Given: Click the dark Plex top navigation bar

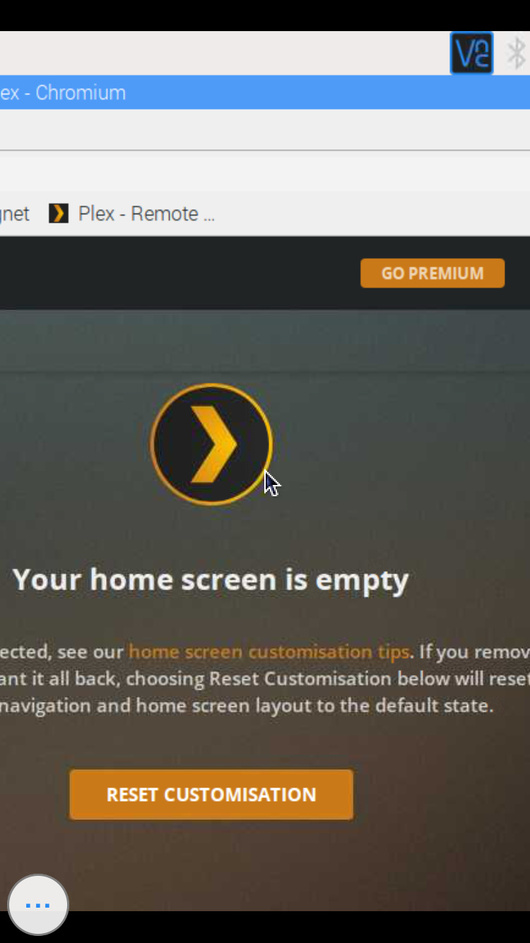Looking at the screenshot, I should 180,273.
